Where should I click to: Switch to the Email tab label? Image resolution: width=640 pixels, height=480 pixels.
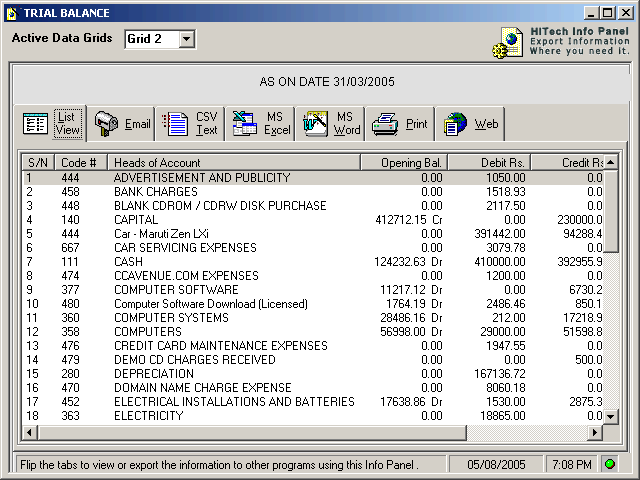tap(138, 125)
